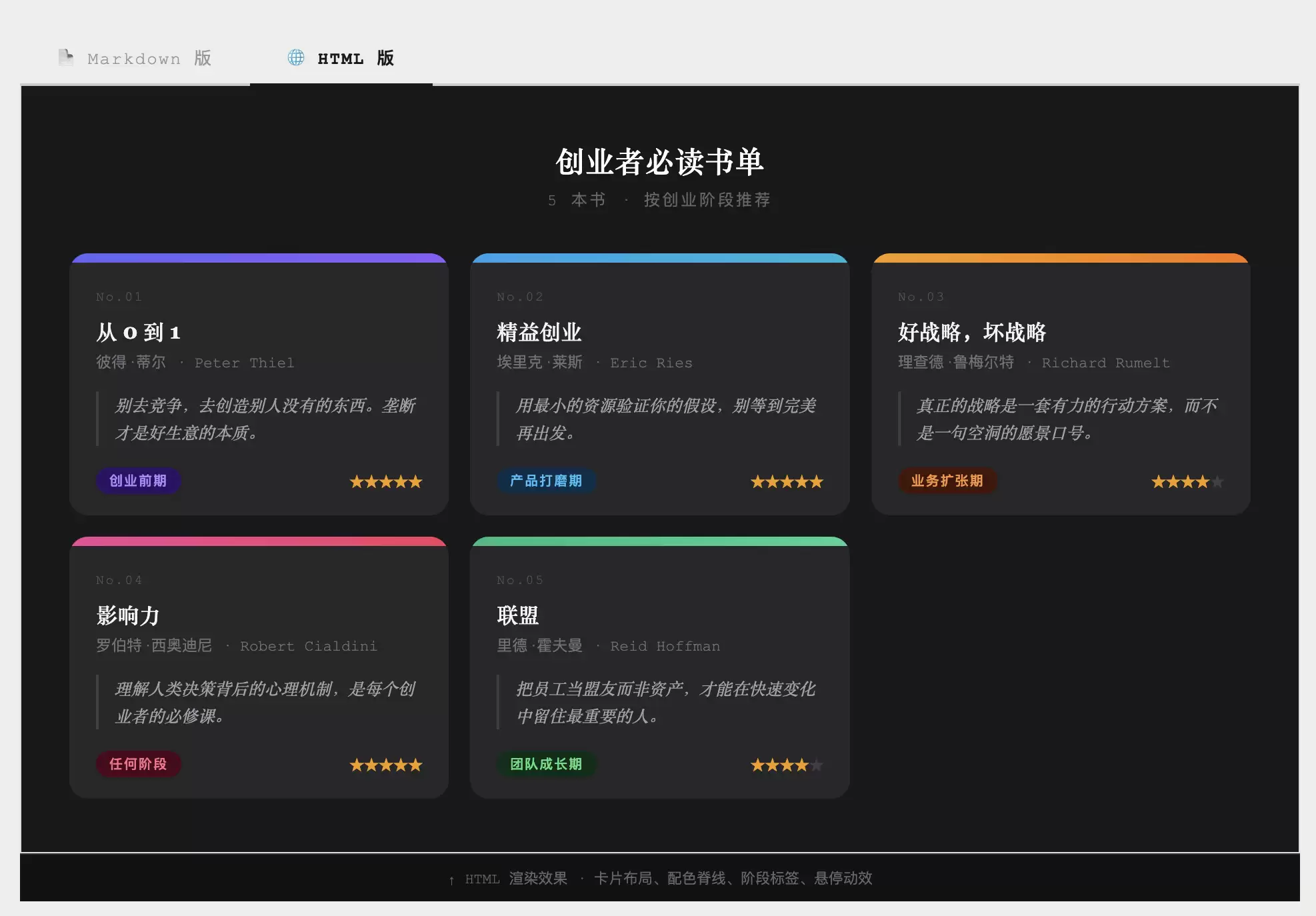This screenshot has width=1316, height=916.
Task: Click the Chinese author name 理查德·鲁梅尔特
Action: [x=955, y=362]
